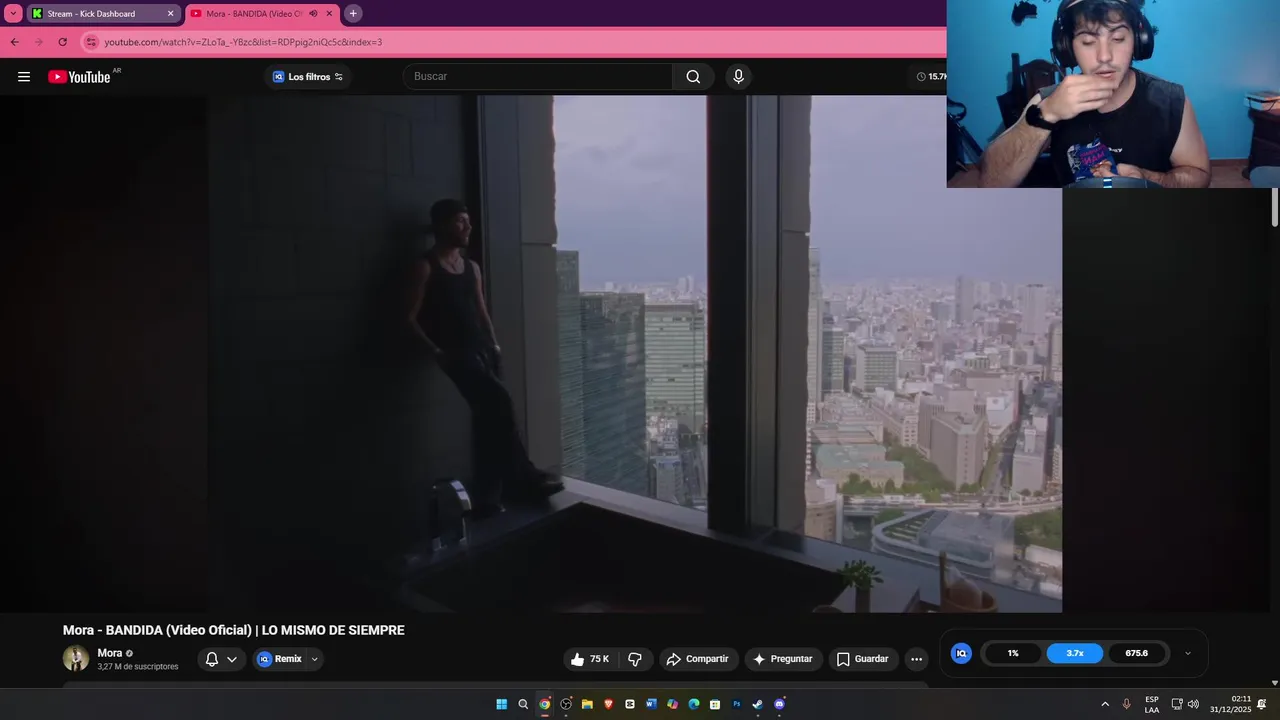This screenshot has height=720, width=1280.
Task: Open notification bell for Mora channel
Action: [212, 659]
